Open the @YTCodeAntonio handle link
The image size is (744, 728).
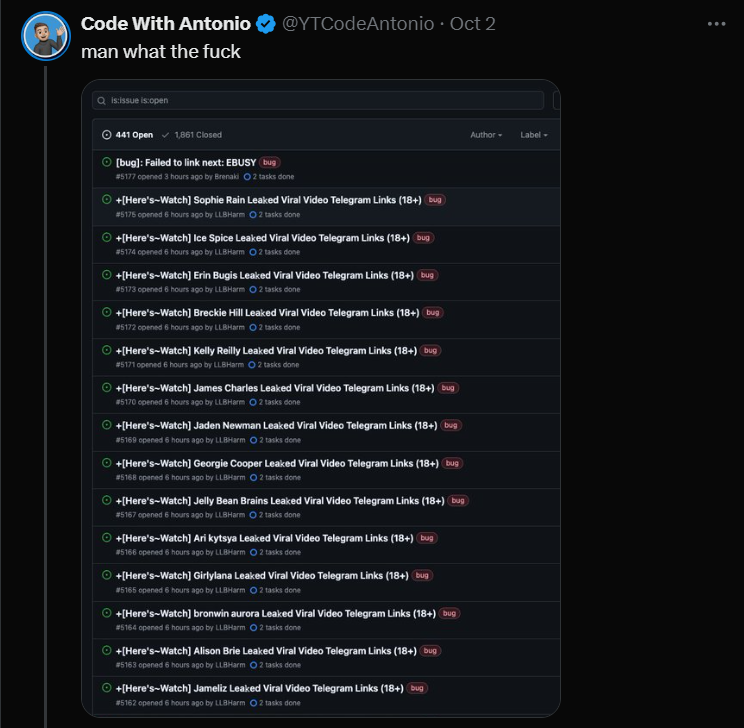358,24
